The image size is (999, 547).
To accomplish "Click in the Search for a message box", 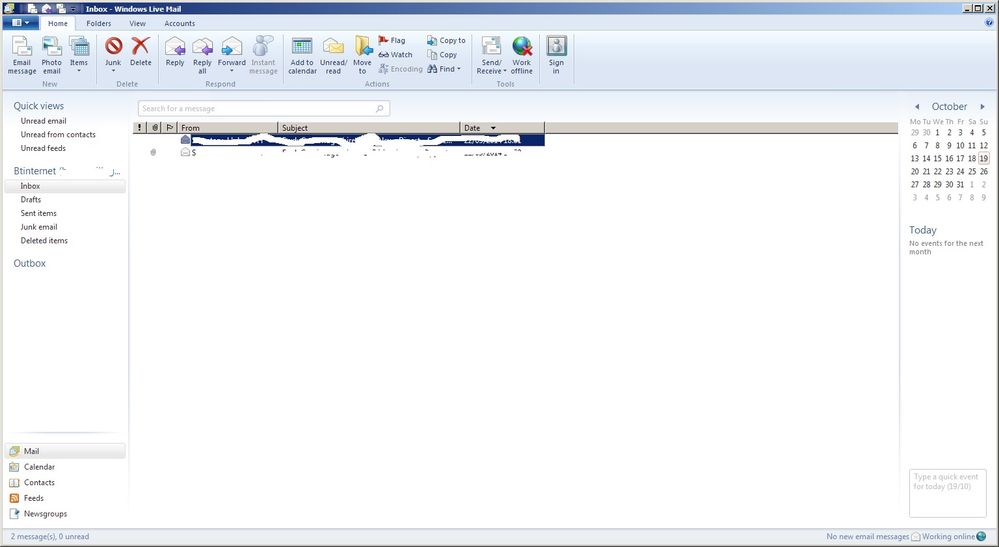I will click(x=263, y=108).
